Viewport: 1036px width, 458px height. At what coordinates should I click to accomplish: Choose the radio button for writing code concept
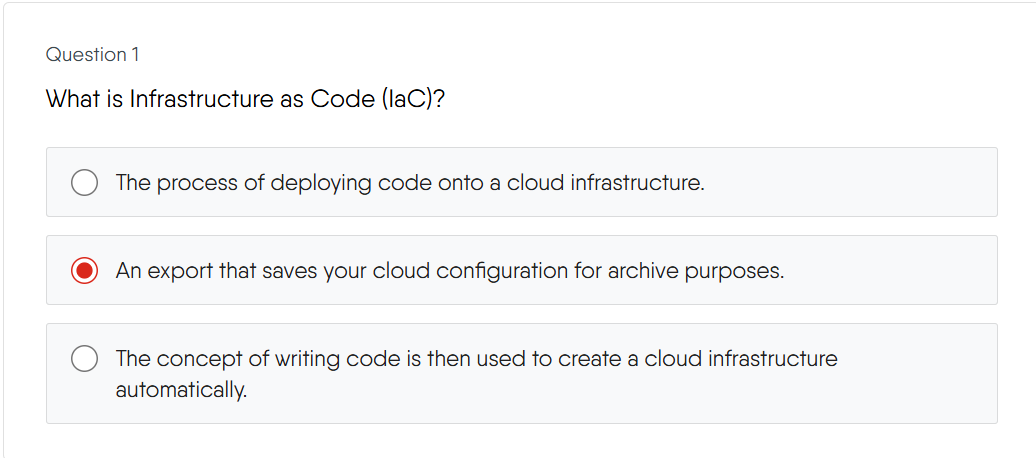(x=84, y=359)
